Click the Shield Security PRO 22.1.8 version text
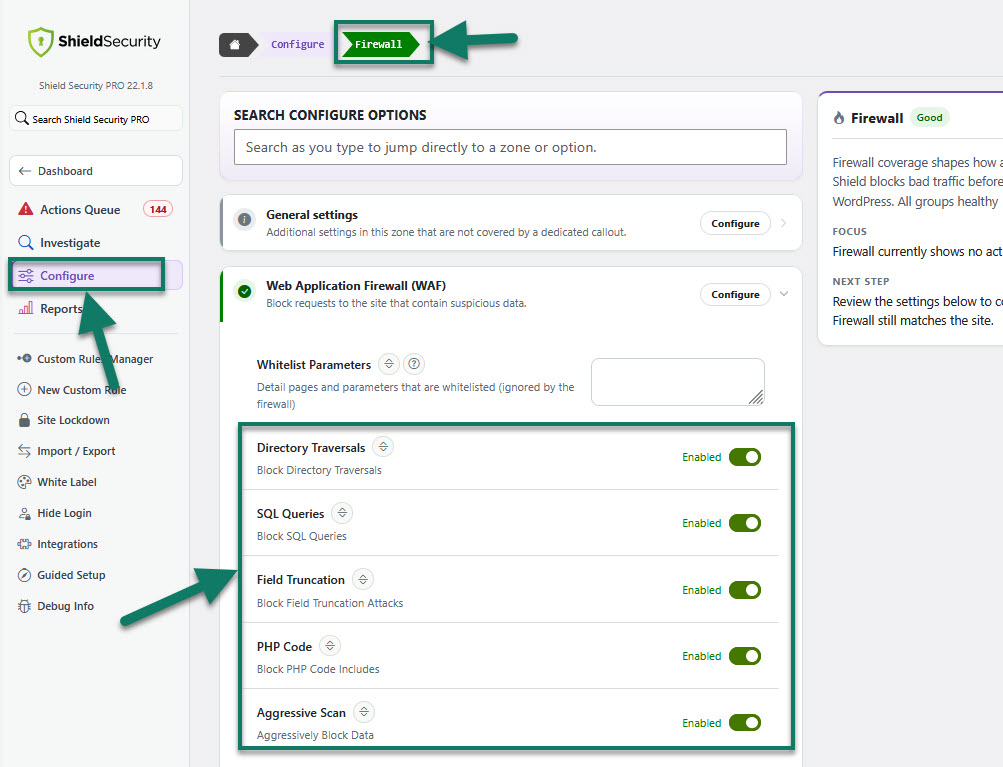 pyautogui.click(x=95, y=85)
